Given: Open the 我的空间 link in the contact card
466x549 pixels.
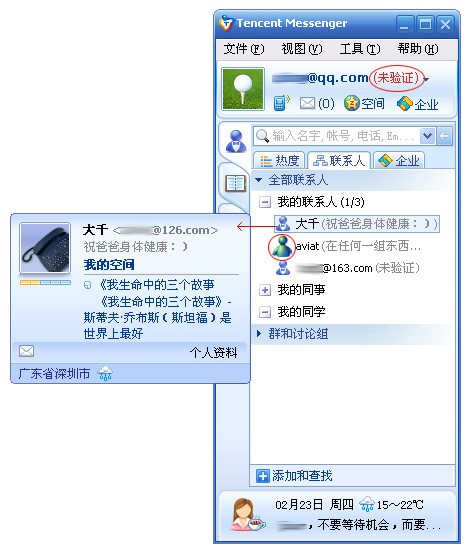Looking at the screenshot, I should coord(109,264).
